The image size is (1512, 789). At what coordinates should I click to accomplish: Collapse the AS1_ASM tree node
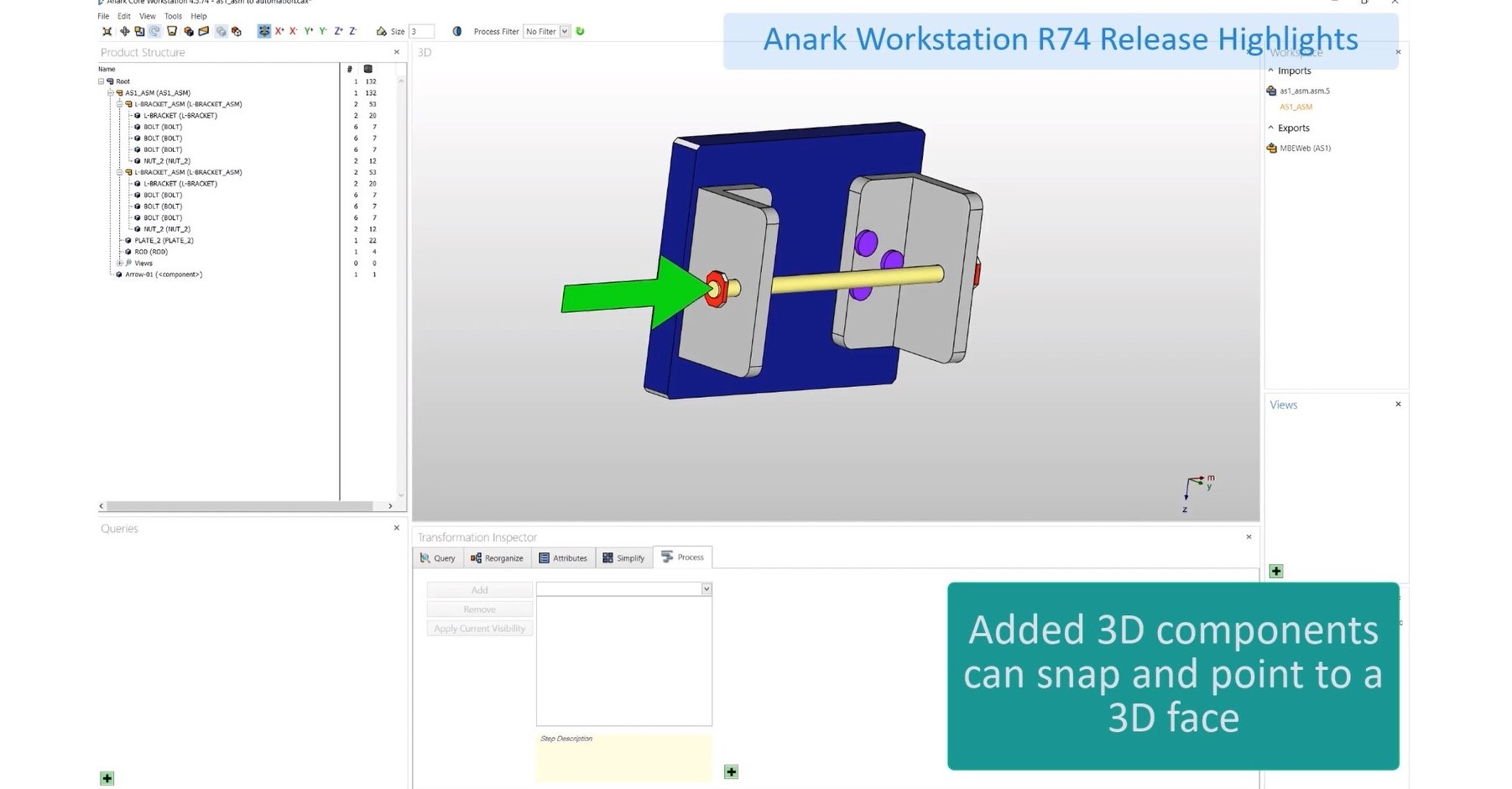click(x=110, y=92)
